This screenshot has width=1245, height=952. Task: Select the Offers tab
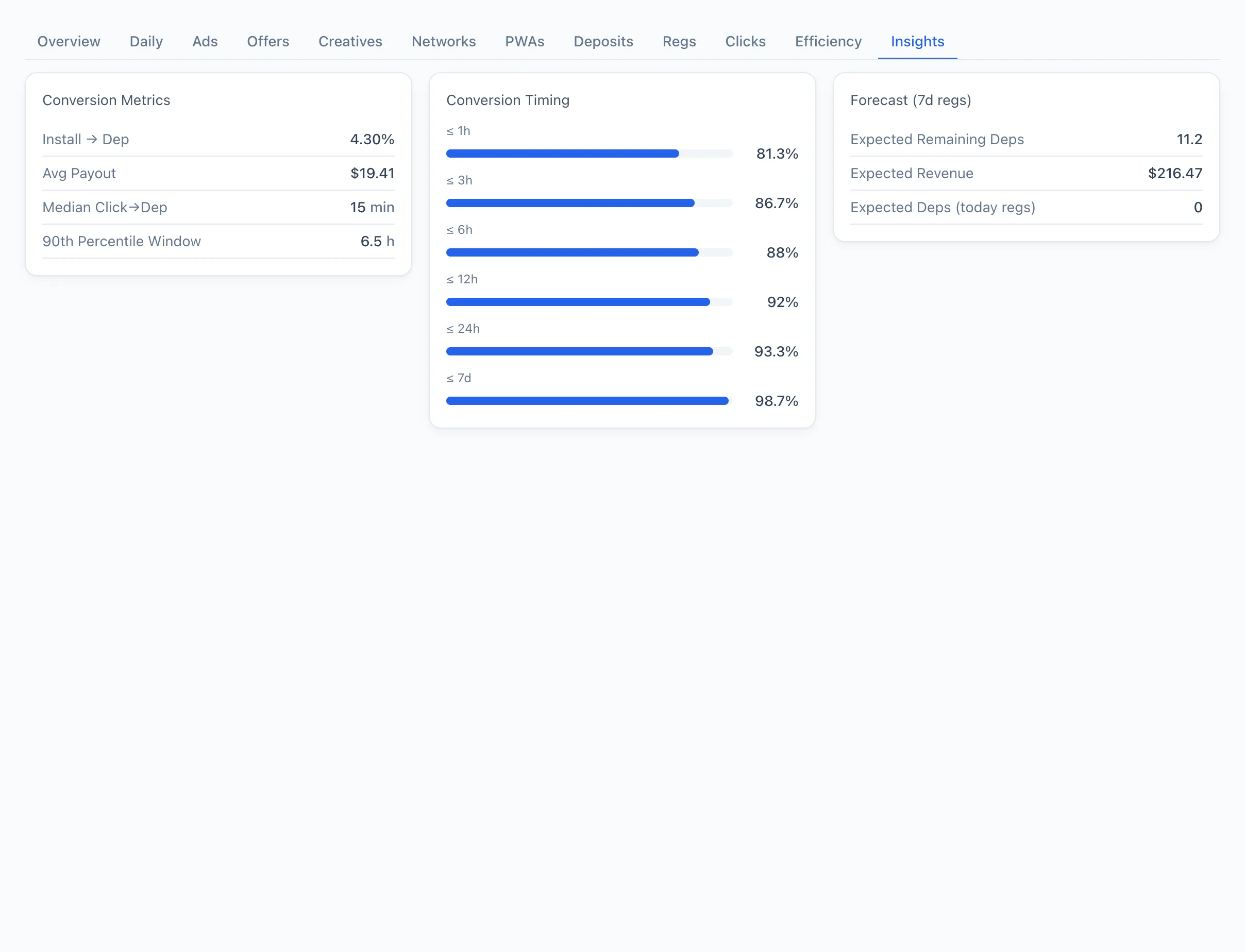(268, 41)
